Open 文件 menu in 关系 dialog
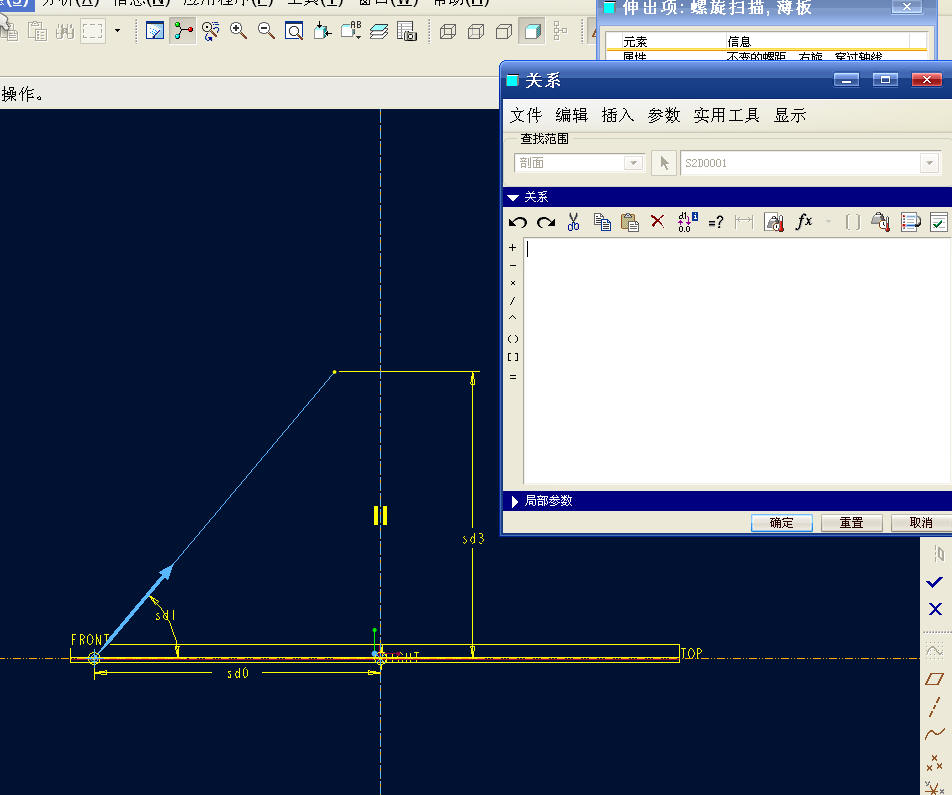 526,115
